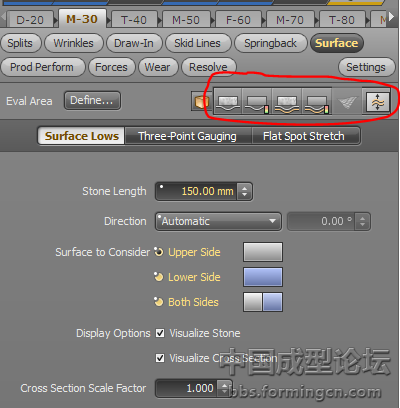Select the first stone surface-lows icon

click(228, 102)
